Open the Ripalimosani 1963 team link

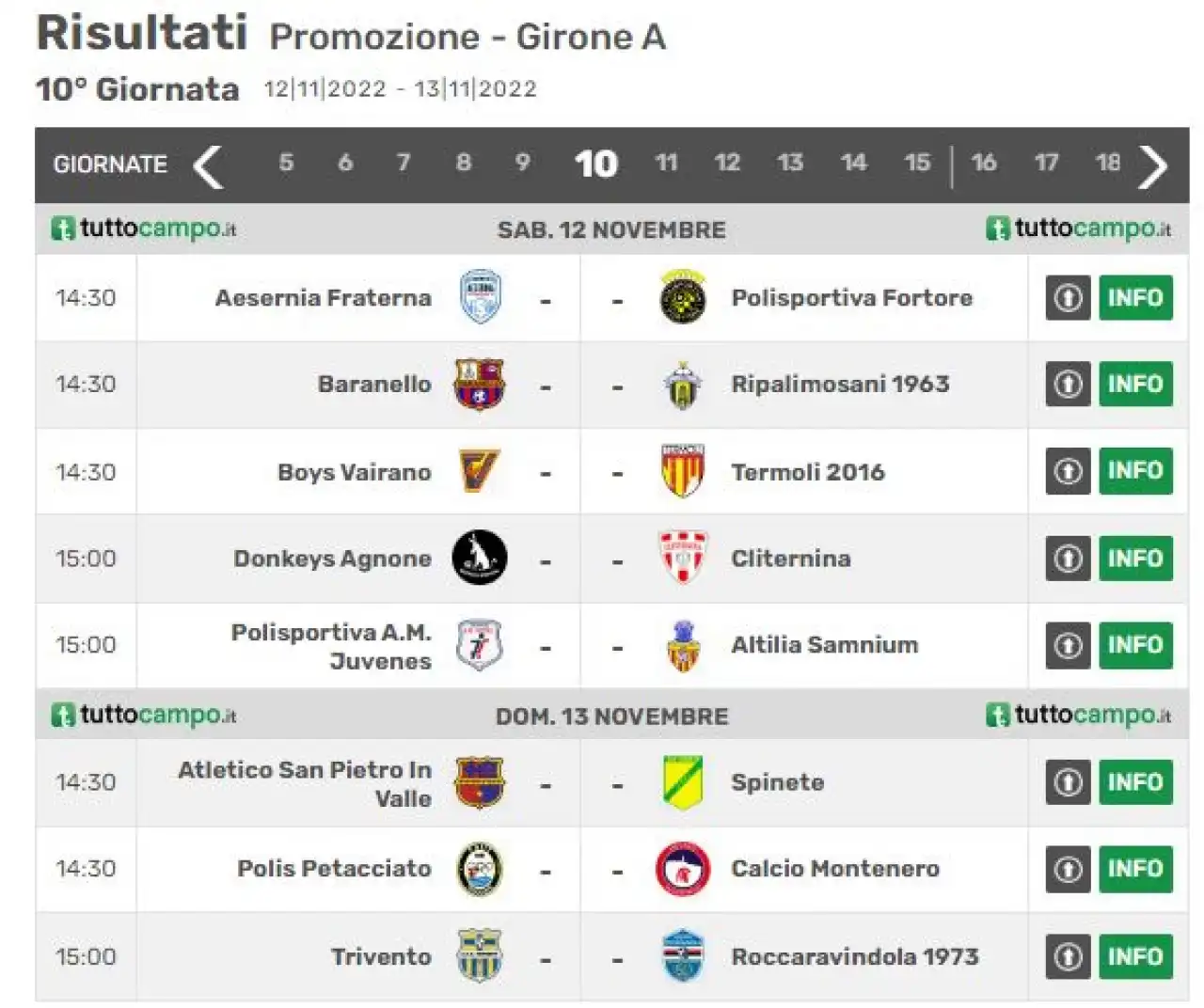tap(840, 384)
